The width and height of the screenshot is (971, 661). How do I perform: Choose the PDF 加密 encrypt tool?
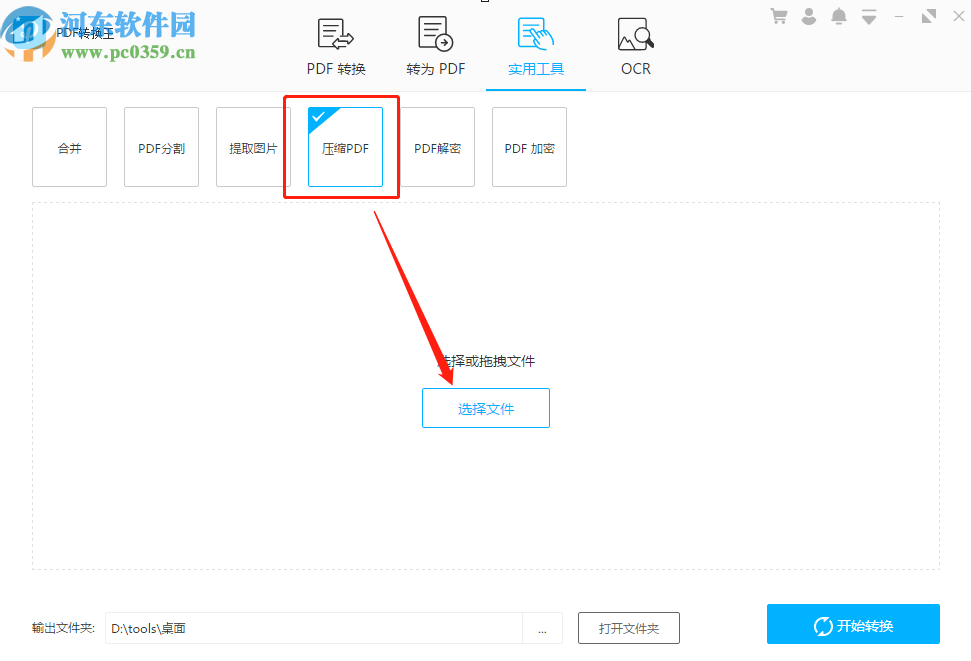click(x=529, y=147)
